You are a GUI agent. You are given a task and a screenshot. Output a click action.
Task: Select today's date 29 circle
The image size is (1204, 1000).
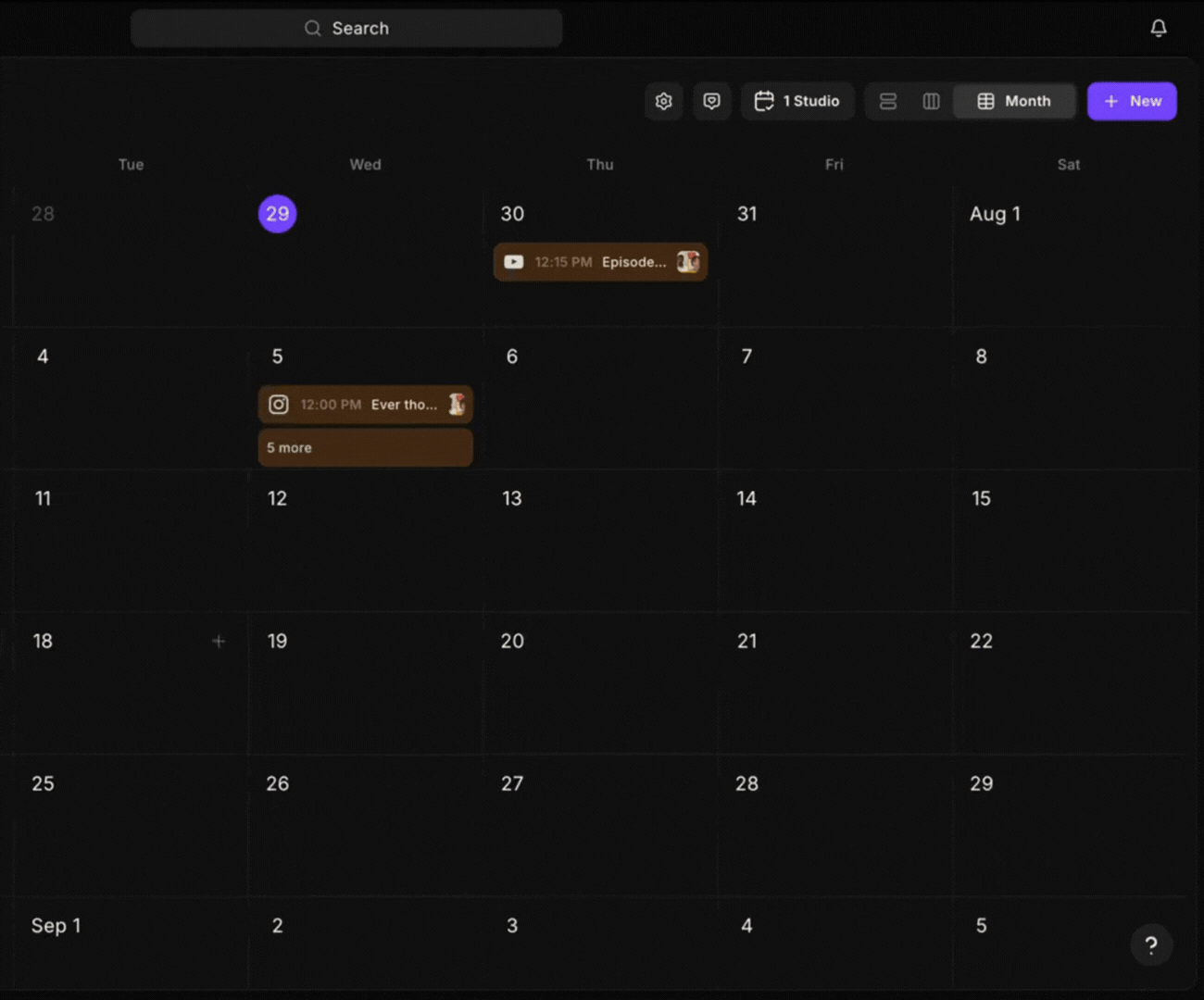tap(277, 214)
